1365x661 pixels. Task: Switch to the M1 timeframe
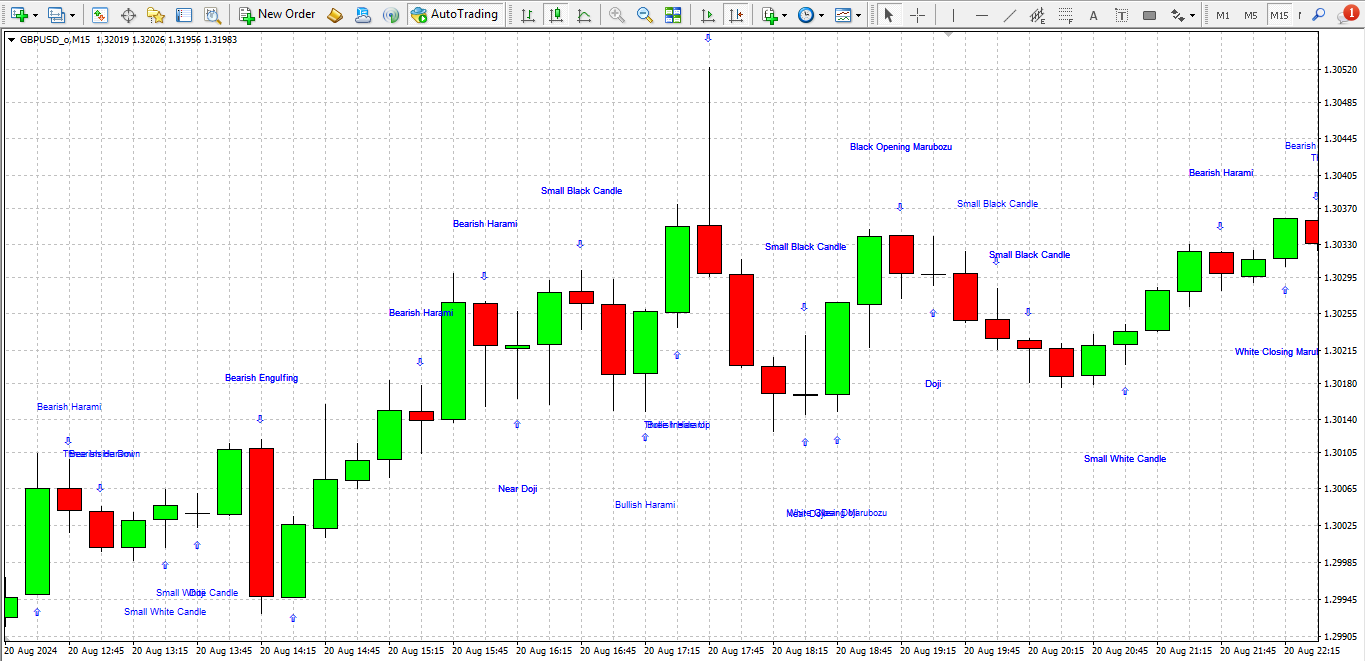tap(1223, 15)
